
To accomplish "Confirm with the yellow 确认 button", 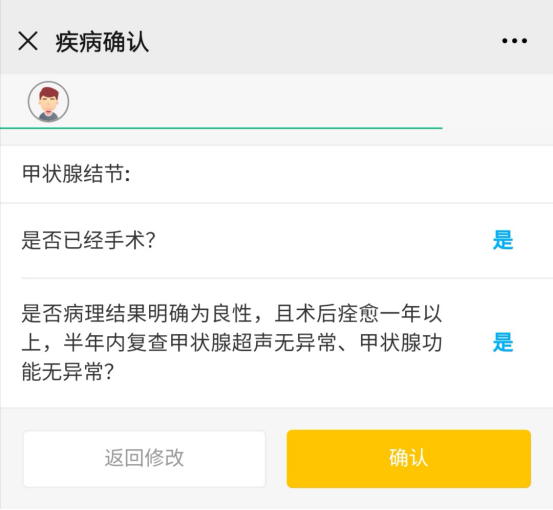I will 409,459.
